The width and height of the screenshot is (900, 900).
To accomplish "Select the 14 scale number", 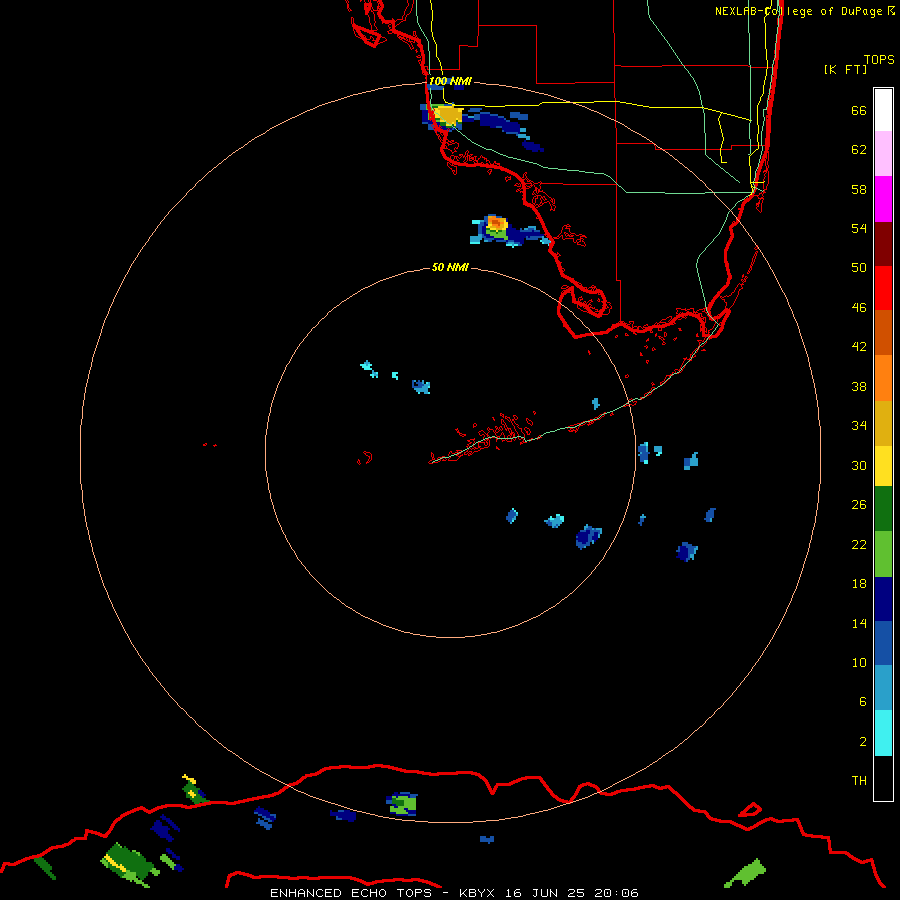I will pyautogui.click(x=859, y=623).
